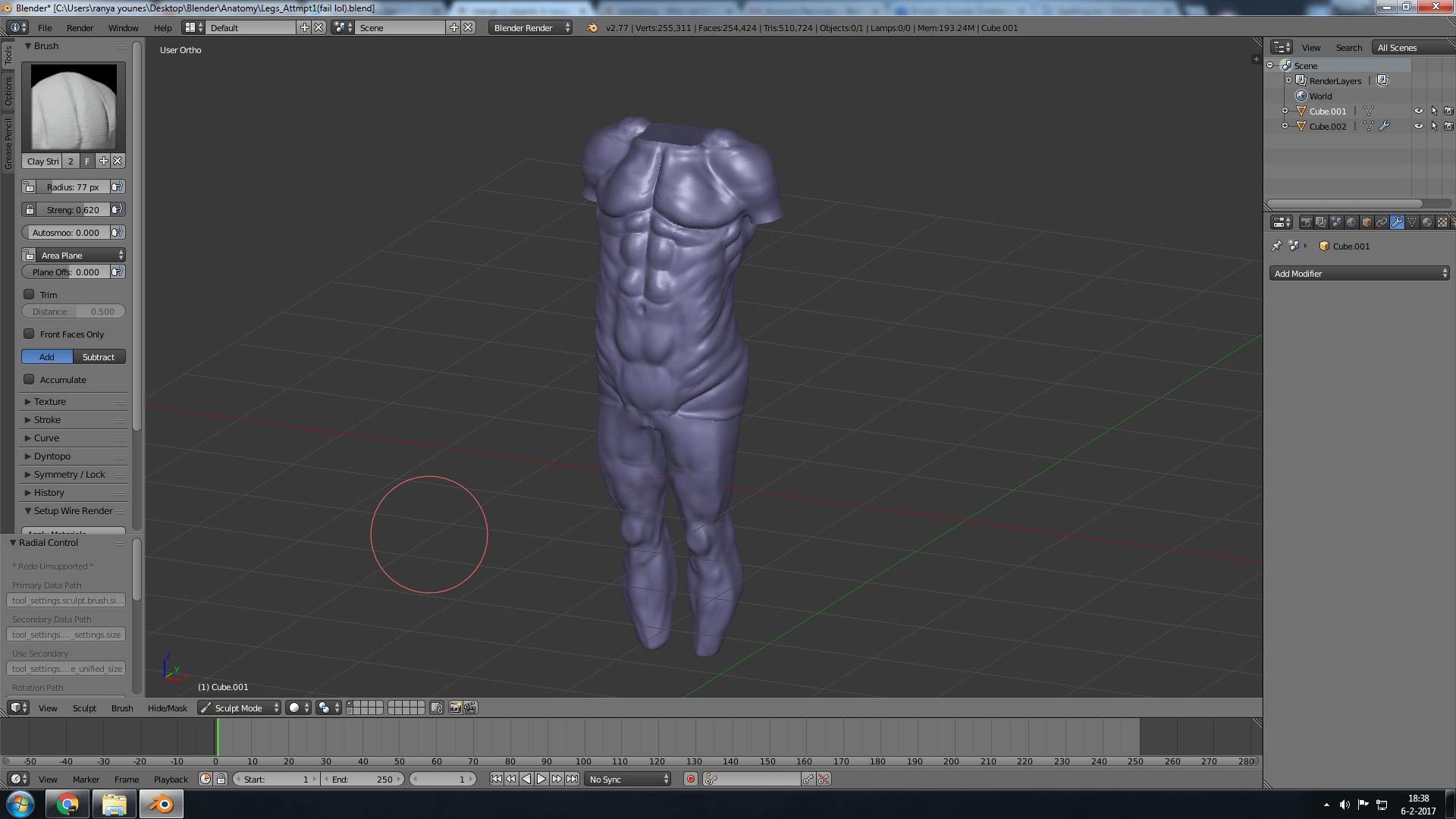Screen dimensions: 1456x819
Task: Open the Hide/Mask menu
Action: (167, 708)
